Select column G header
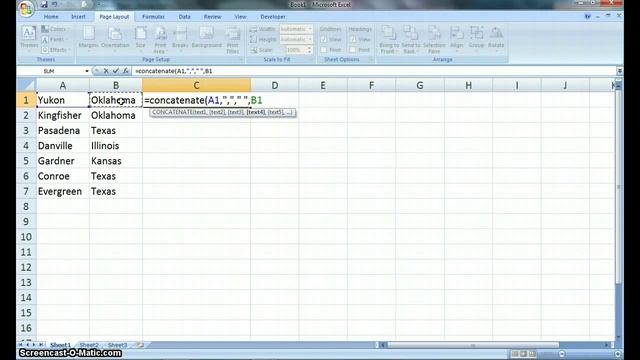Image resolution: width=640 pixels, height=360 pixels. pyautogui.click(x=420, y=85)
